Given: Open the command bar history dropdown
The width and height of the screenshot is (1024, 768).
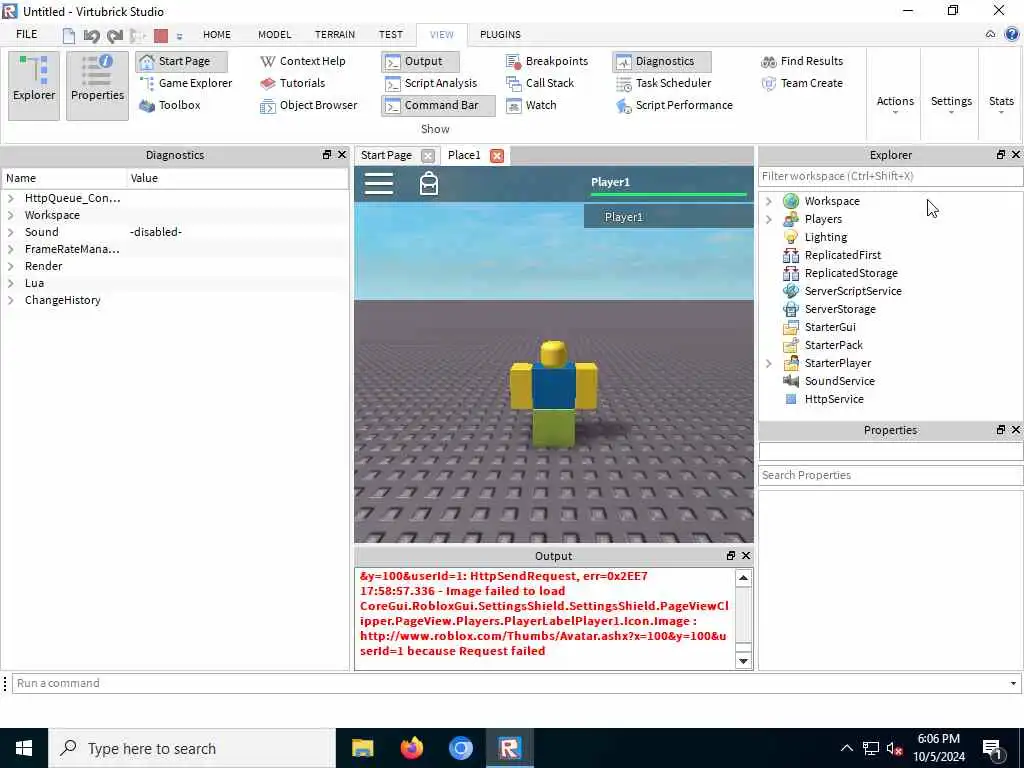Looking at the screenshot, I should tap(1013, 684).
